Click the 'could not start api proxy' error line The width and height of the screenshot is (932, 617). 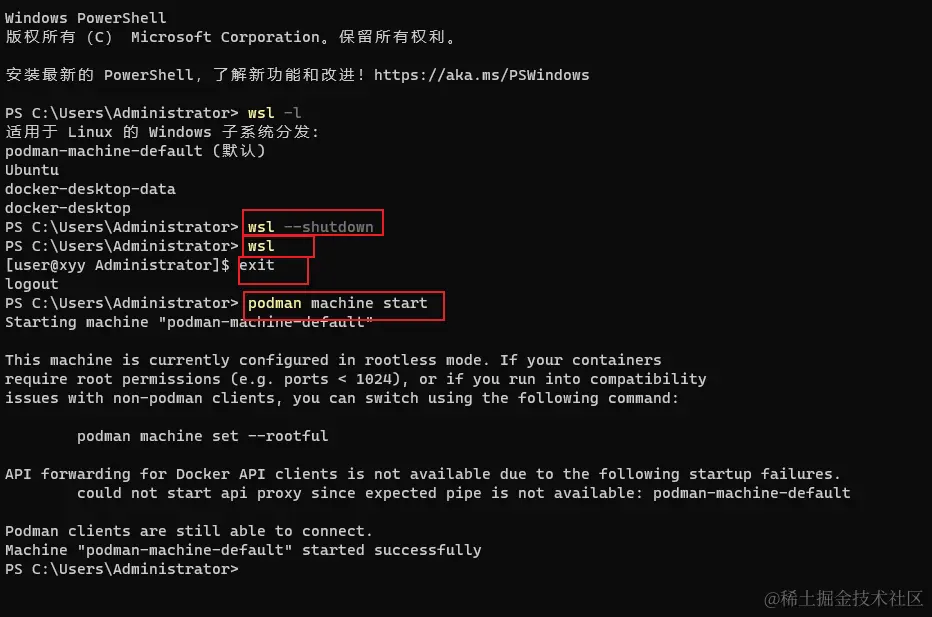(464, 493)
